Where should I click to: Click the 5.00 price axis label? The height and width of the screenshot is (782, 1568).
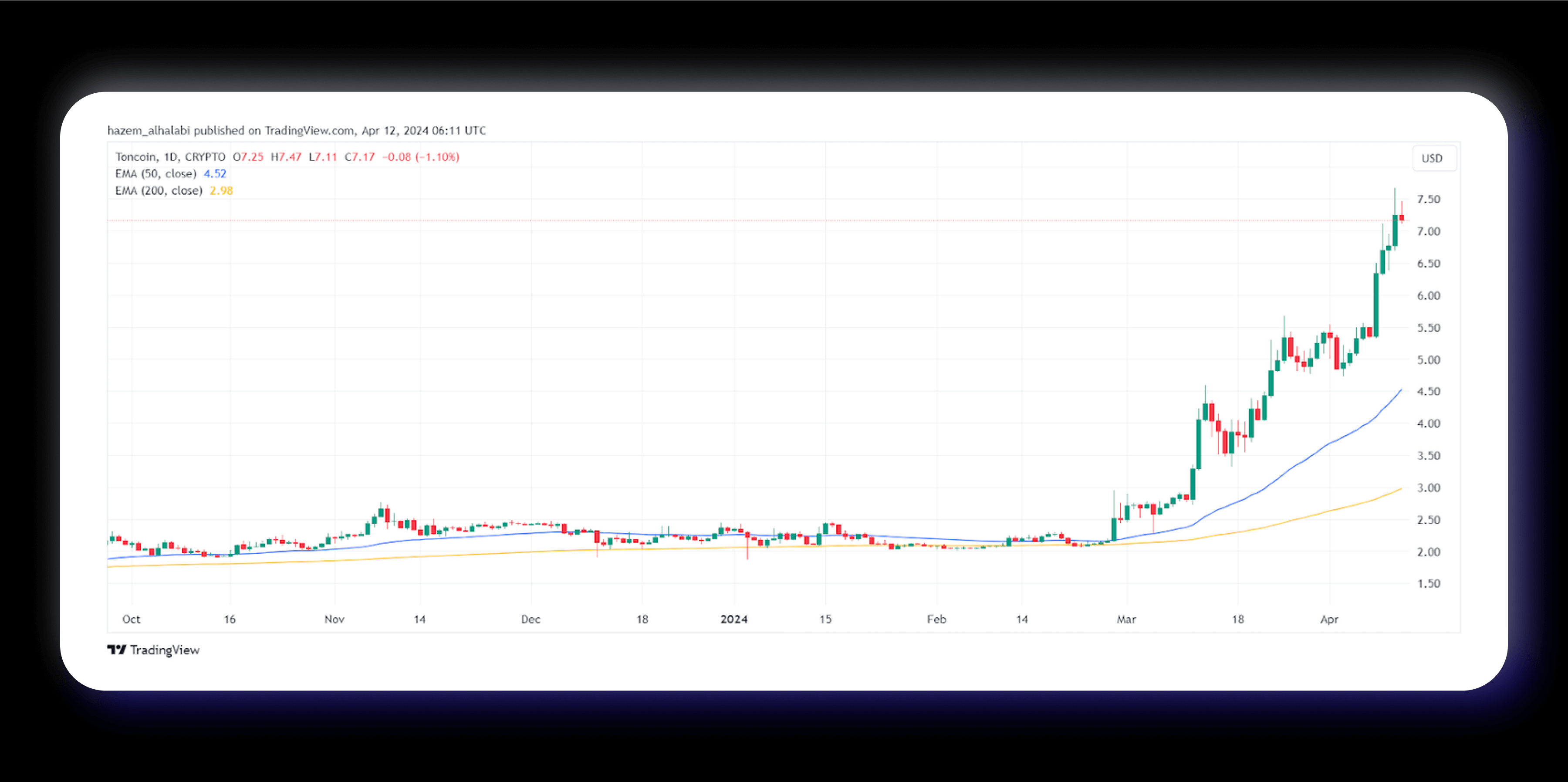(x=1429, y=359)
